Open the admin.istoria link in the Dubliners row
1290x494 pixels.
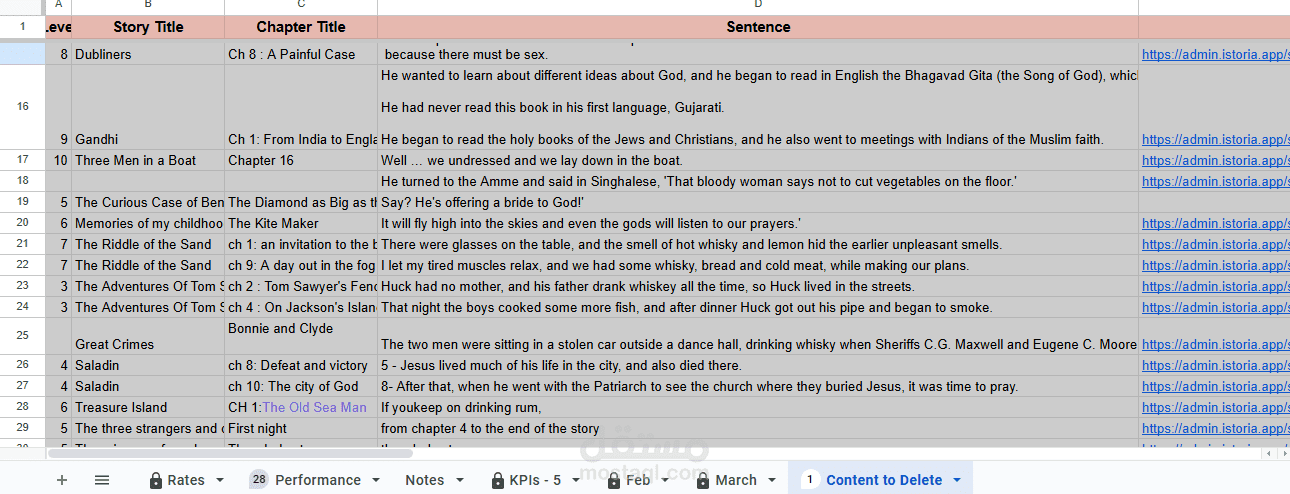[1215, 54]
